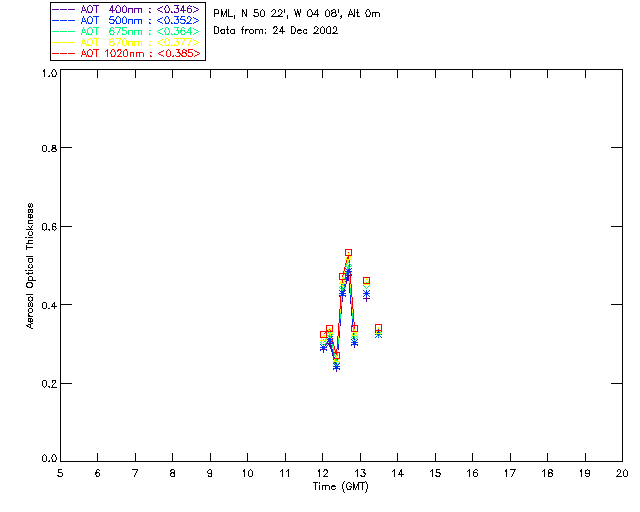Click the x-axis tick label '13'

[x=360, y=473]
